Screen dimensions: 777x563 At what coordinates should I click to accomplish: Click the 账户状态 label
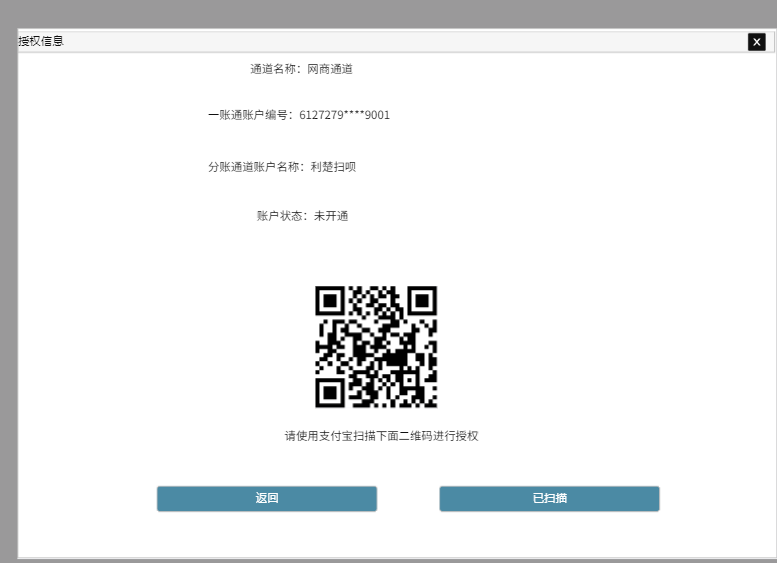point(282,216)
